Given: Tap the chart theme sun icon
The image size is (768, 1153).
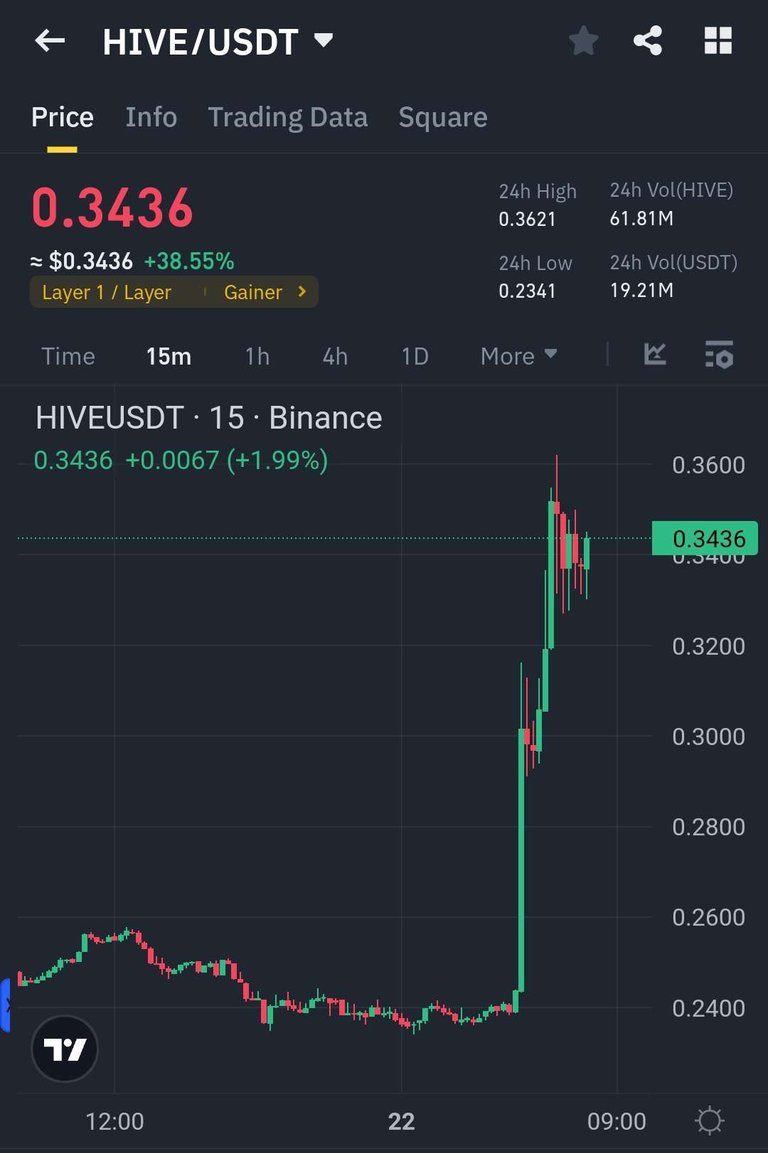Looking at the screenshot, I should (709, 1121).
